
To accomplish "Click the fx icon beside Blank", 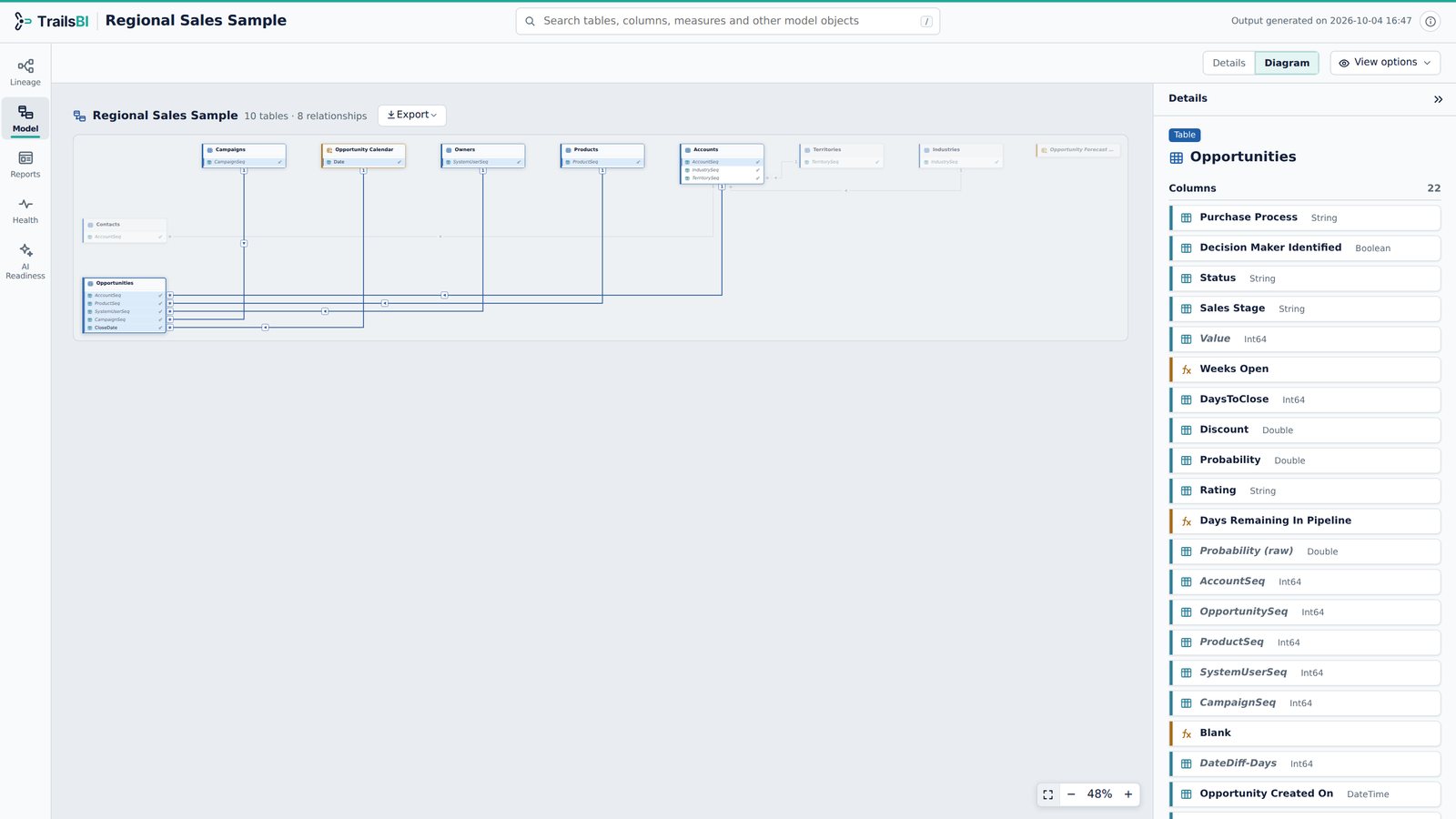I will (x=1187, y=733).
